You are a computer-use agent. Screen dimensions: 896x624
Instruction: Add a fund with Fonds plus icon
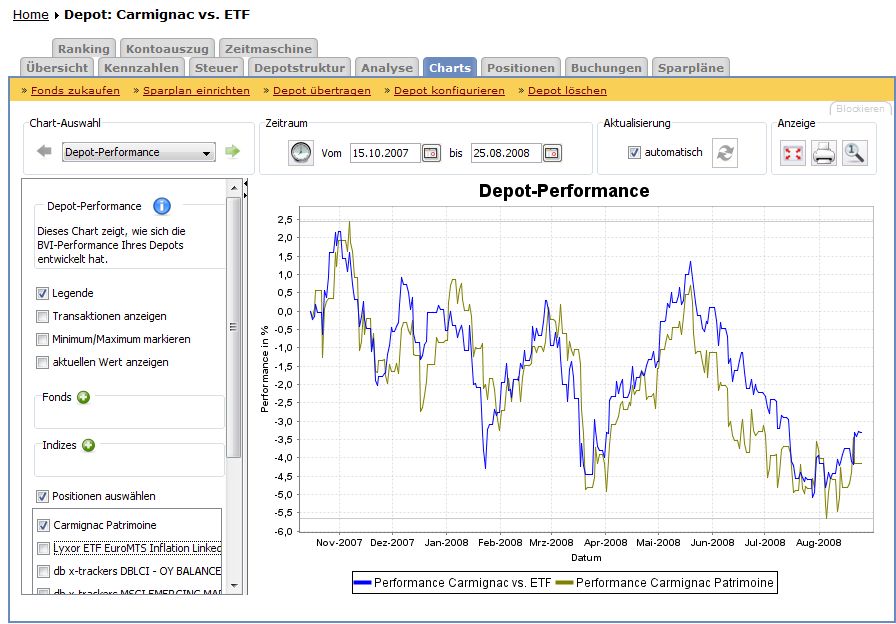(x=83, y=397)
